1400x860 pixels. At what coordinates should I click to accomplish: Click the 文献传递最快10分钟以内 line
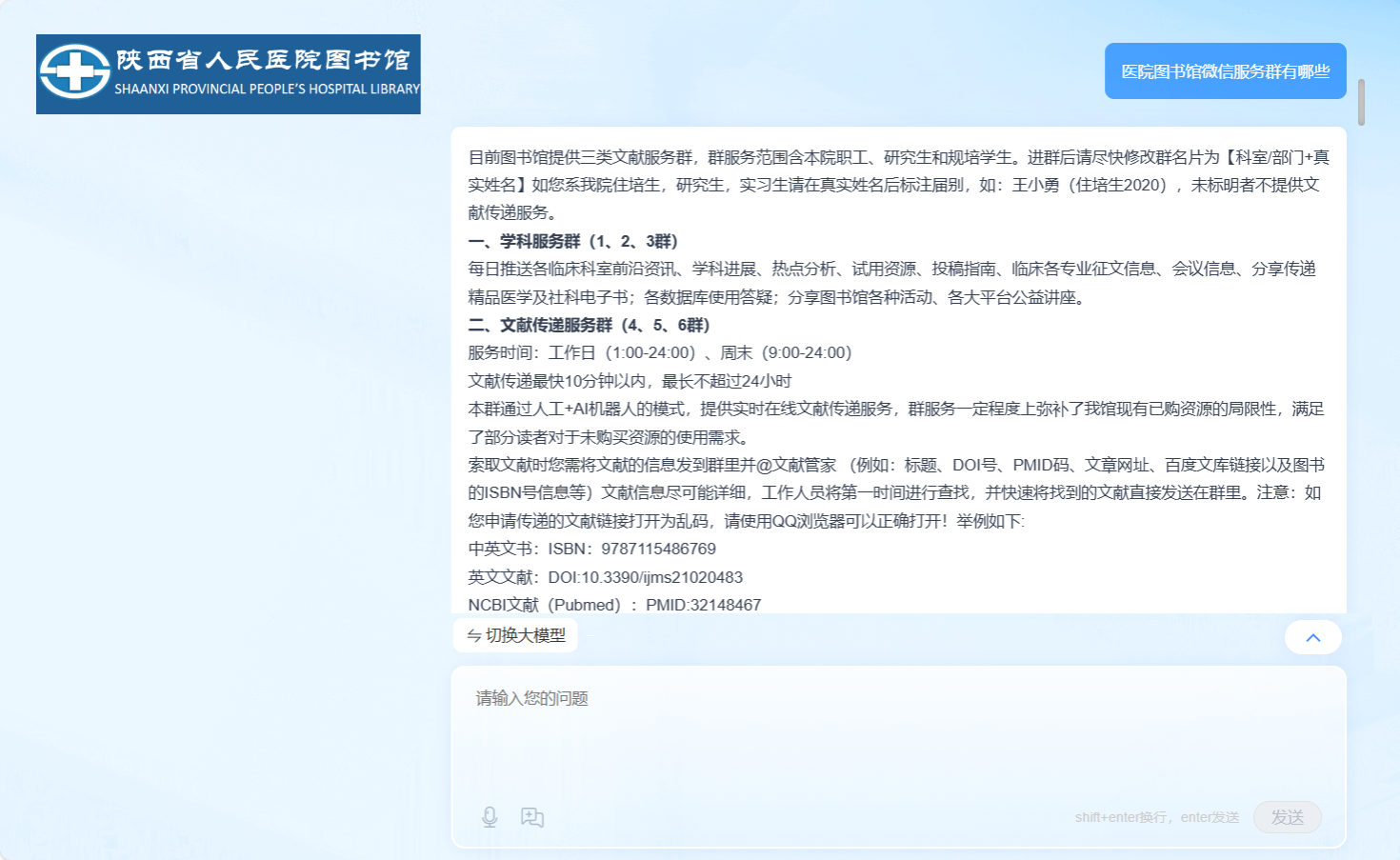(x=630, y=381)
